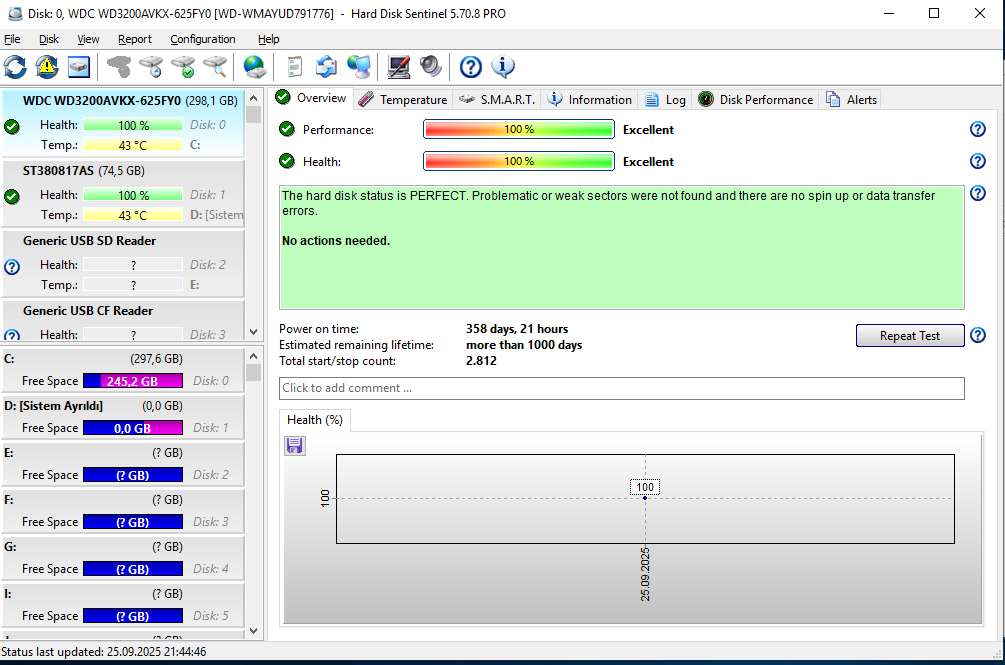Click the blue question mark toolbar icon

[471, 67]
